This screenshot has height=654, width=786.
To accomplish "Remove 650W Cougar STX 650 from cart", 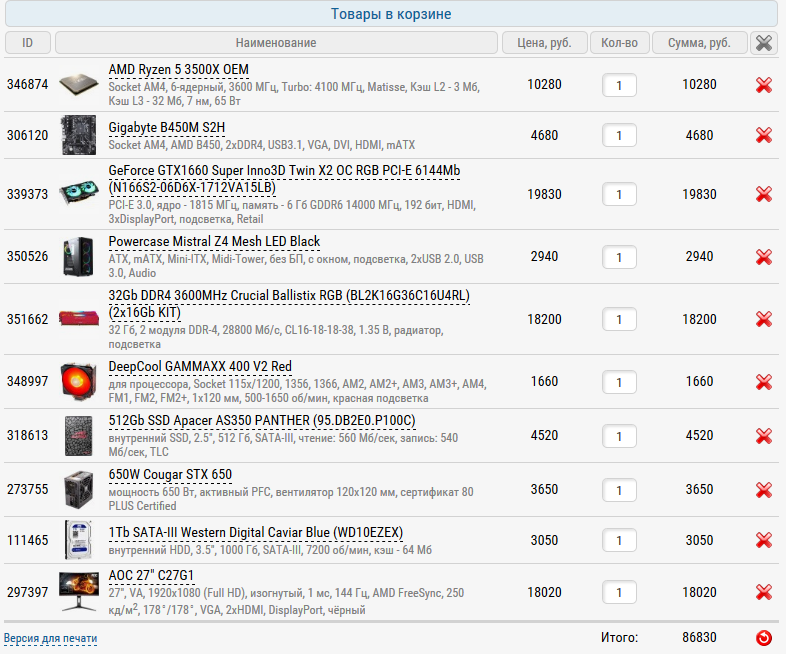I will [x=763, y=490].
